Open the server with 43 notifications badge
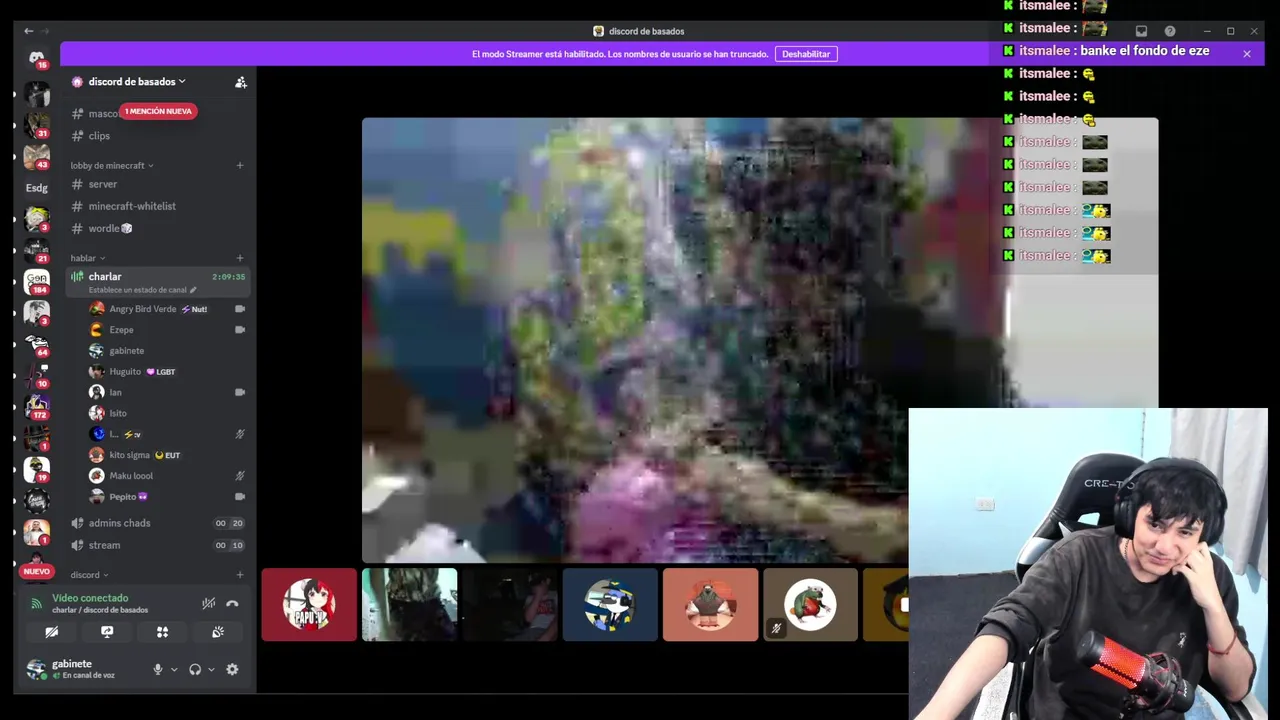The image size is (1280, 720). [37, 156]
